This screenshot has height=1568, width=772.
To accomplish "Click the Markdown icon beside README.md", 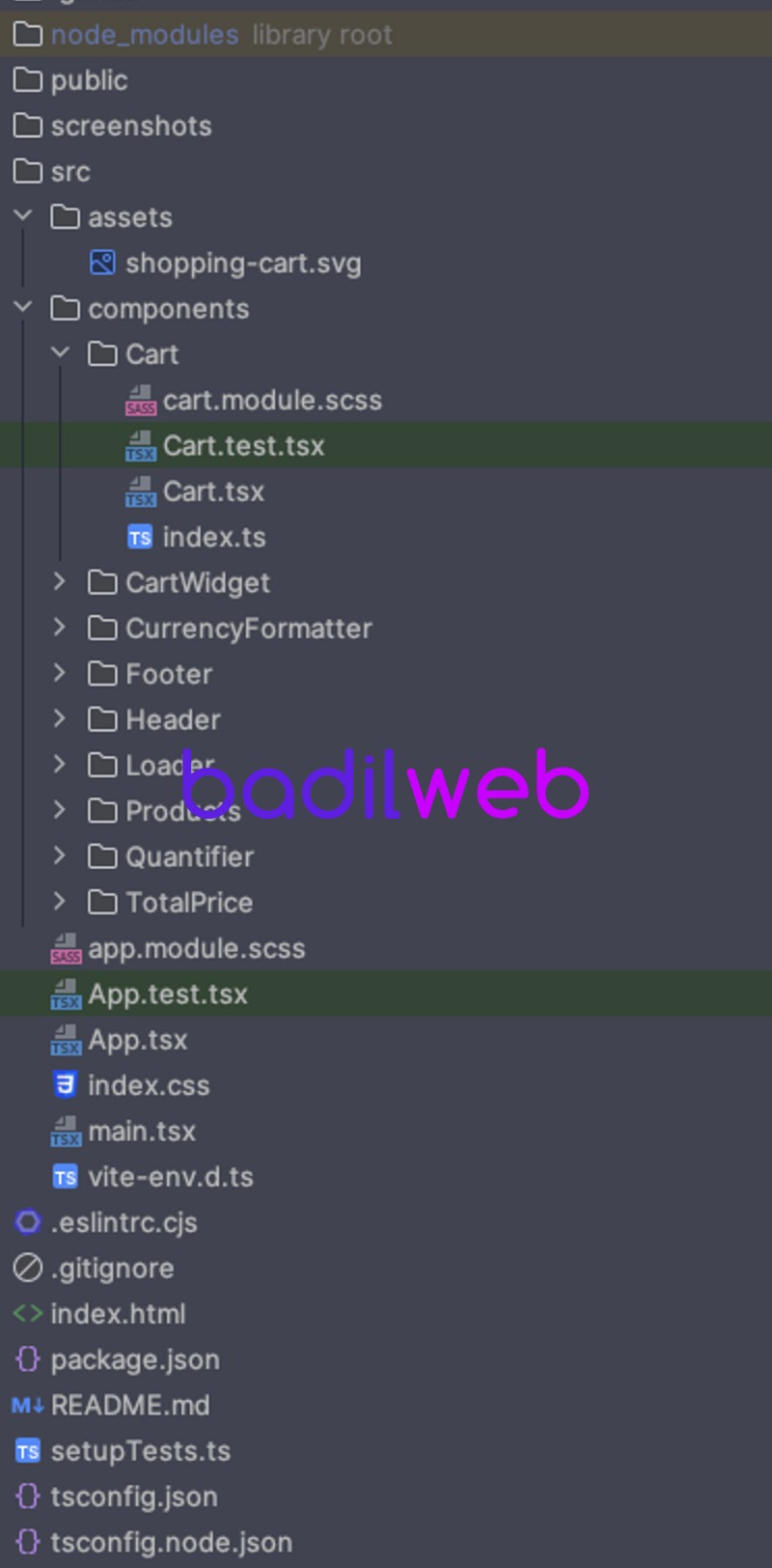I will click(x=28, y=1406).
